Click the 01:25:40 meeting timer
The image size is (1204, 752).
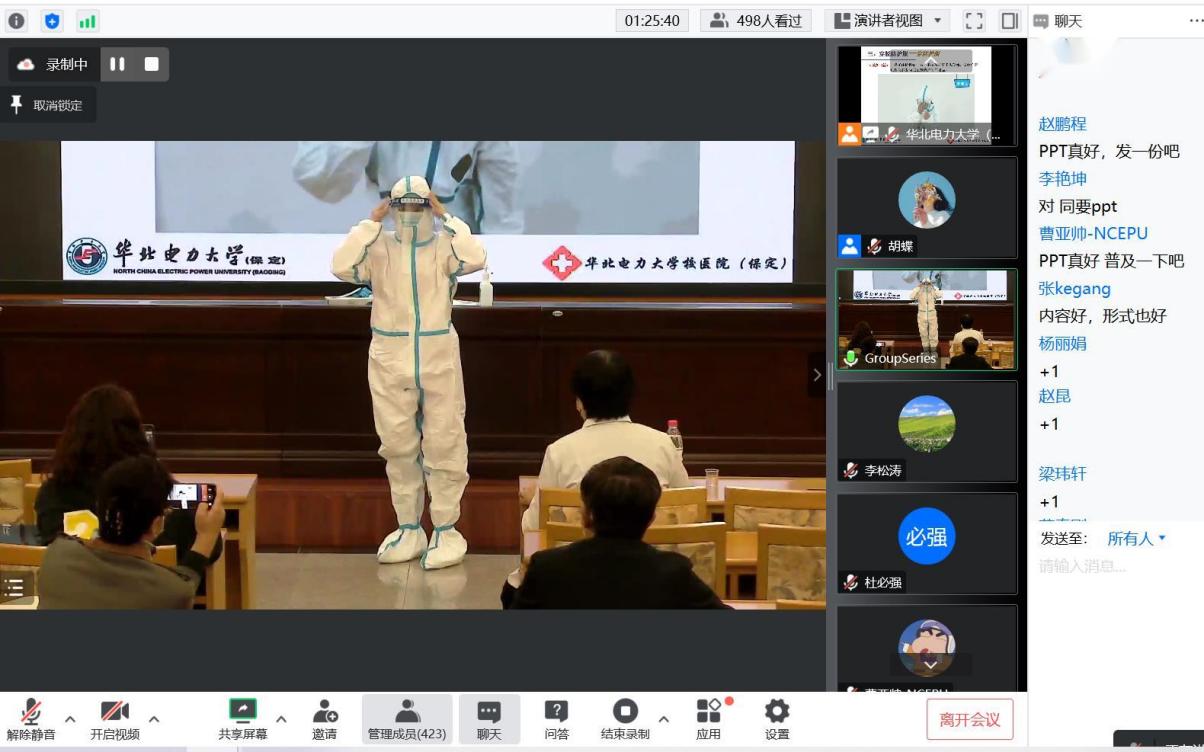pos(652,21)
